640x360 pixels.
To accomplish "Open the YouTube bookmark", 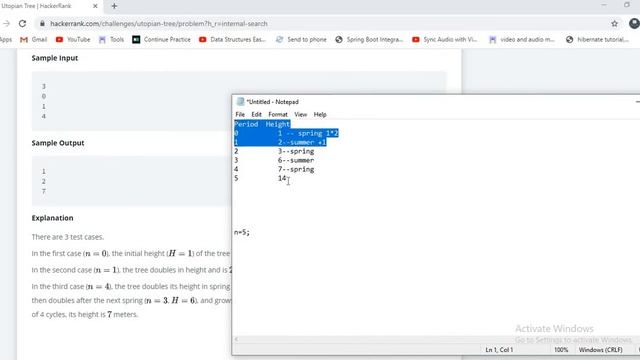I will (73, 40).
